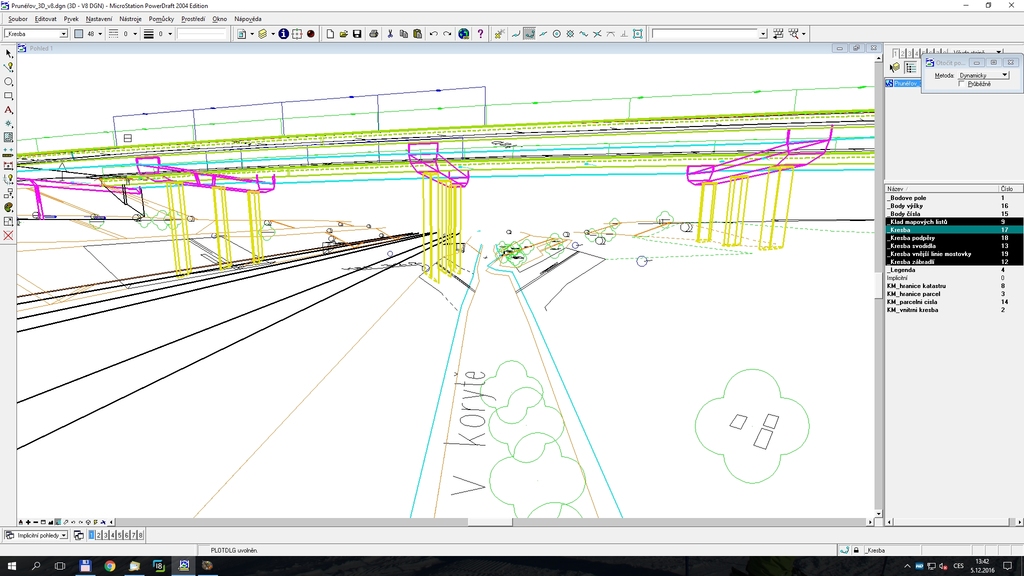Viewport: 1024px width, 576px height.
Task: Open the Nástroje menu
Action: 130,19
